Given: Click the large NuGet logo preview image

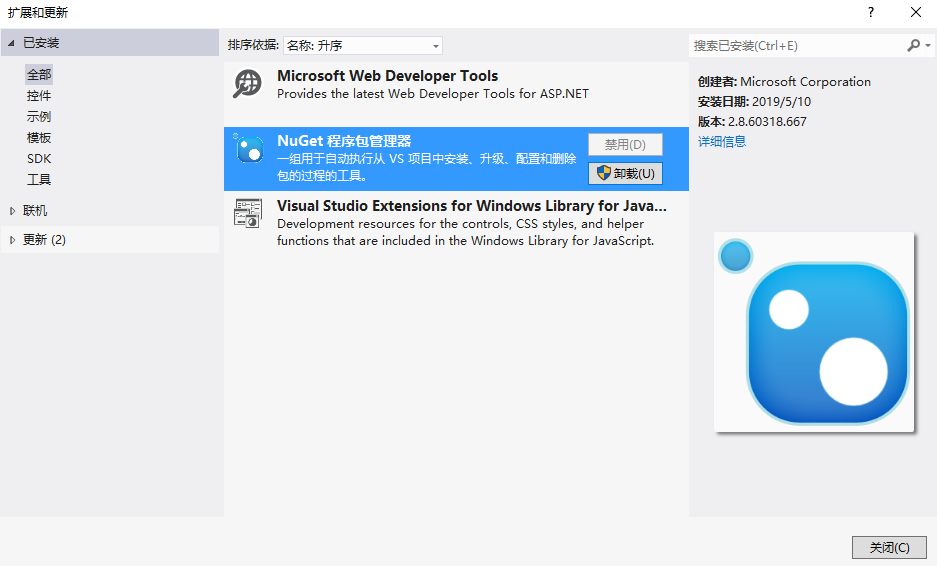Looking at the screenshot, I should 814,332.
